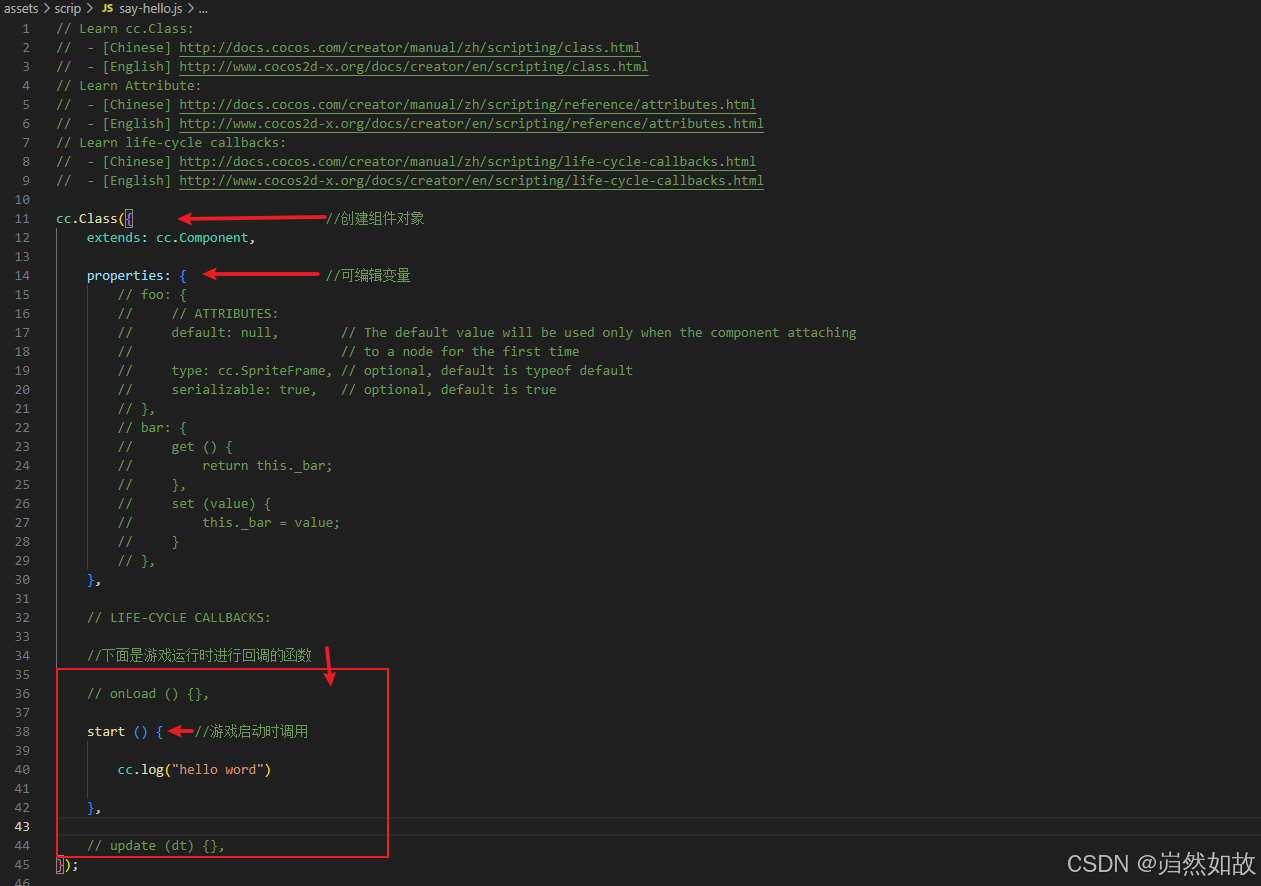Click 'serializable: true,' commented code
This screenshot has height=886, width=1261.
(244, 389)
